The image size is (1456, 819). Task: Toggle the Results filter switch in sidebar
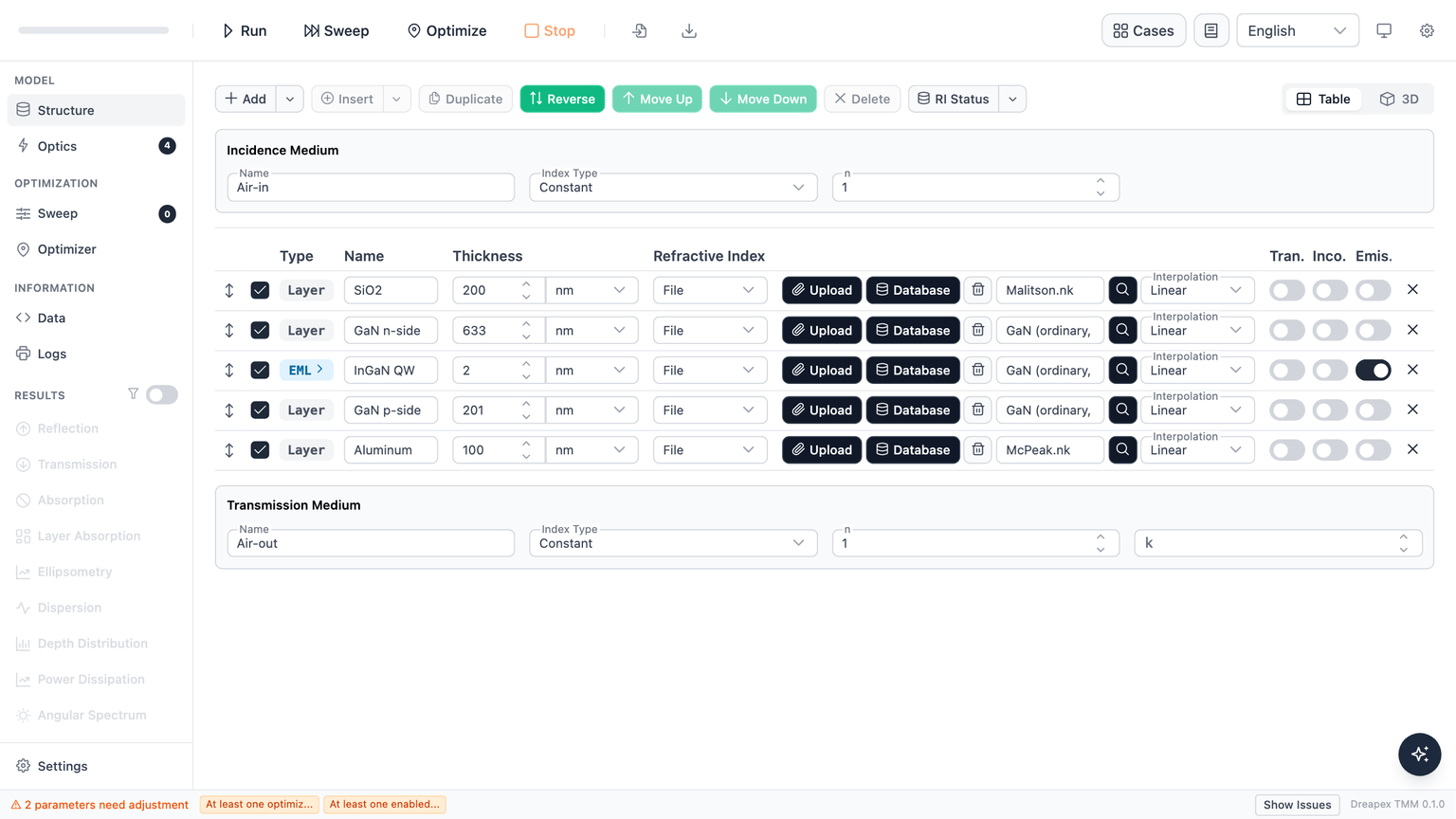click(162, 394)
